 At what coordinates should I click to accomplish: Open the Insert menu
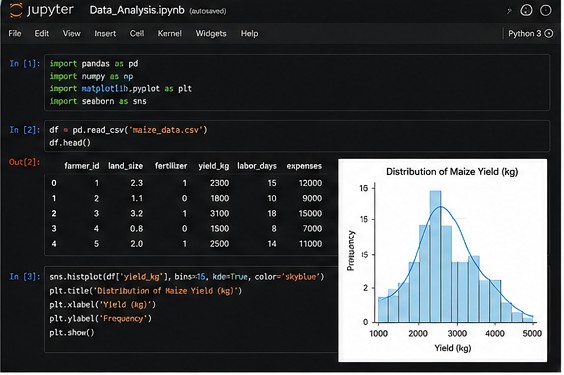click(105, 33)
